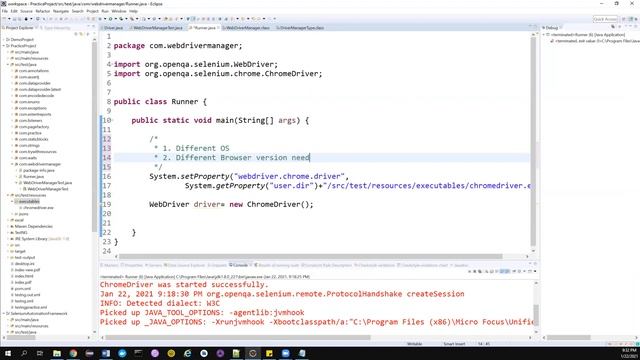Click the console horizontal scrollbar
The image size is (640, 360).
(238, 338)
